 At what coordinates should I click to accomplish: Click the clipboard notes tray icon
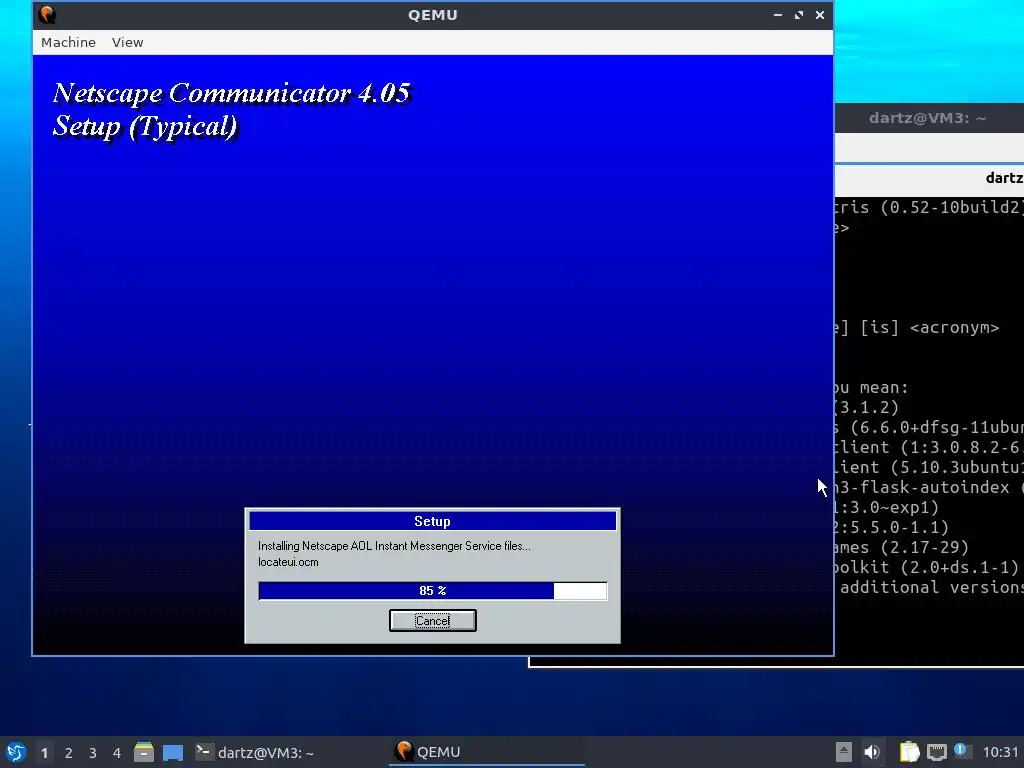pos(909,752)
